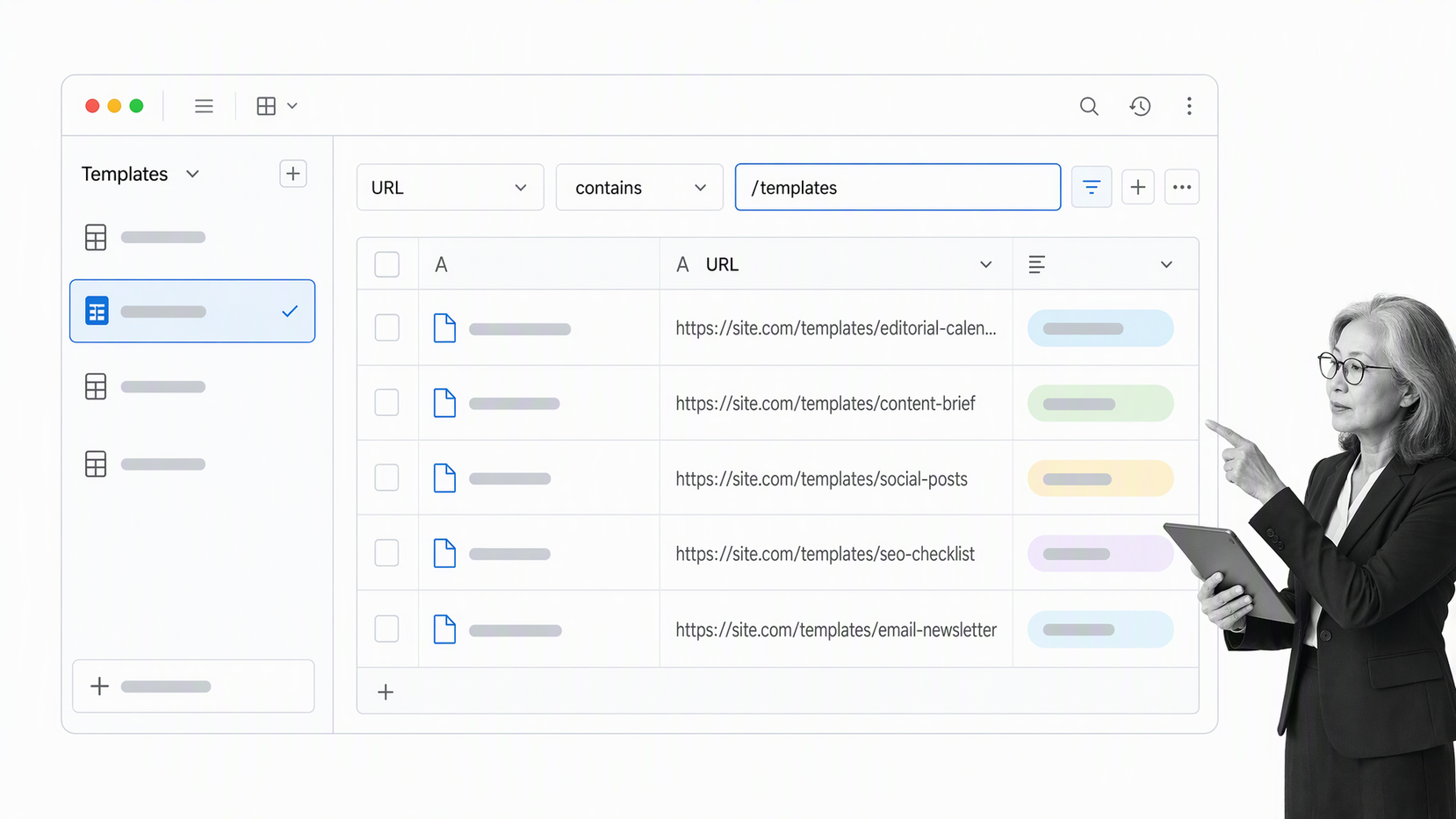Screen dimensions: 1456x819
Task: Expand the Templates sidebar heading
Action: click(x=192, y=174)
